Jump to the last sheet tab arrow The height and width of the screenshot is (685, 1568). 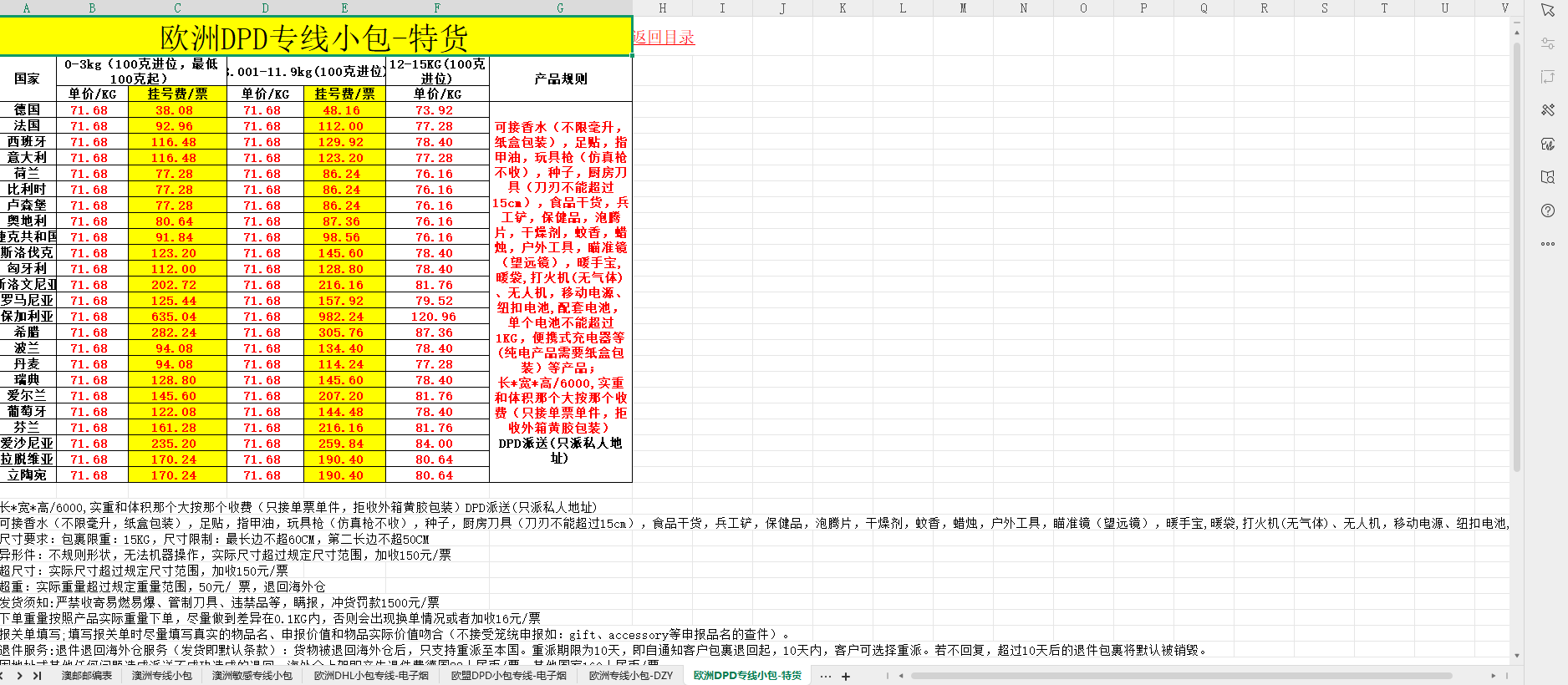[x=37, y=676]
